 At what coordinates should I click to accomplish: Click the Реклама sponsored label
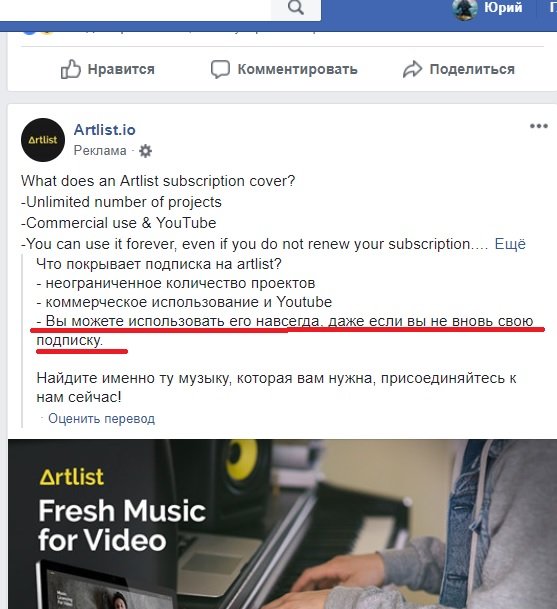click(100, 151)
